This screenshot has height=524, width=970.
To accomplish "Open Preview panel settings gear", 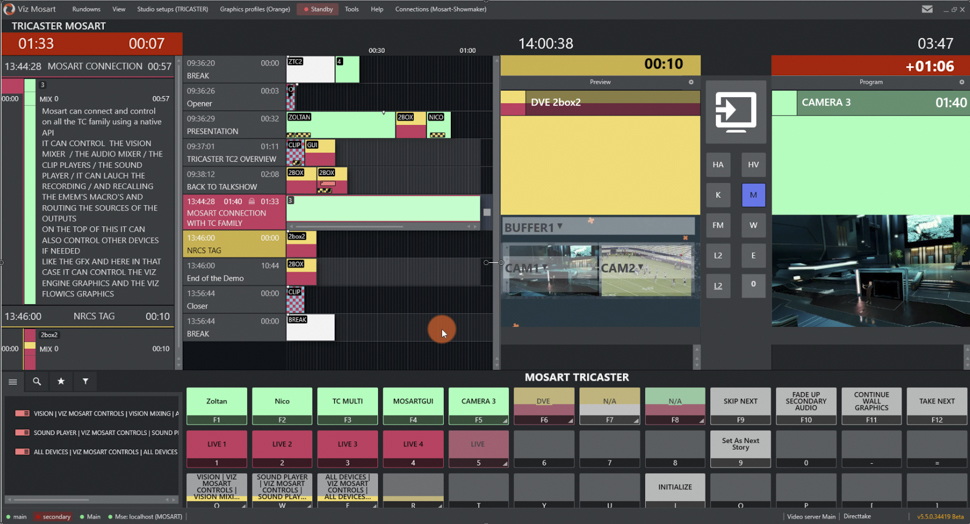I will tap(691, 82).
